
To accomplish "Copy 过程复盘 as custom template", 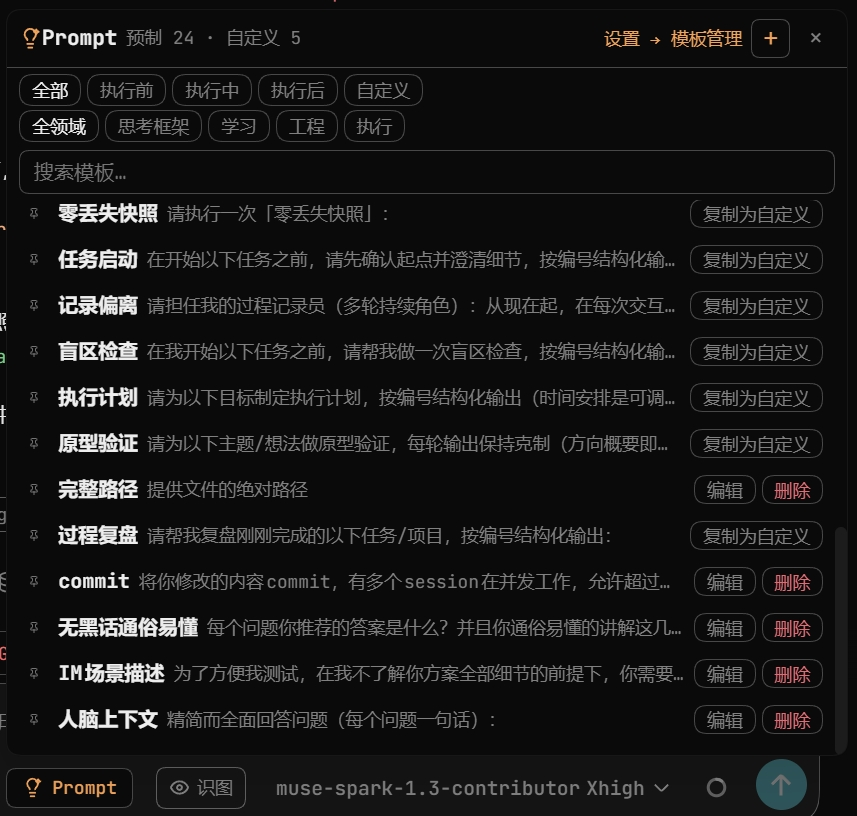I will pyautogui.click(x=756, y=536).
